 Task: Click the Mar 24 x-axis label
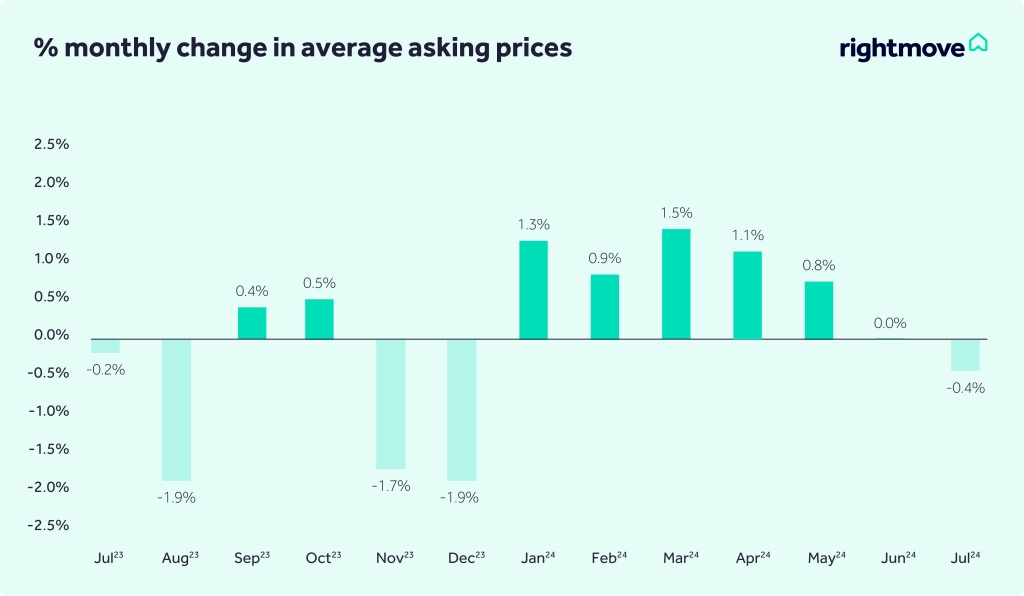(x=681, y=557)
